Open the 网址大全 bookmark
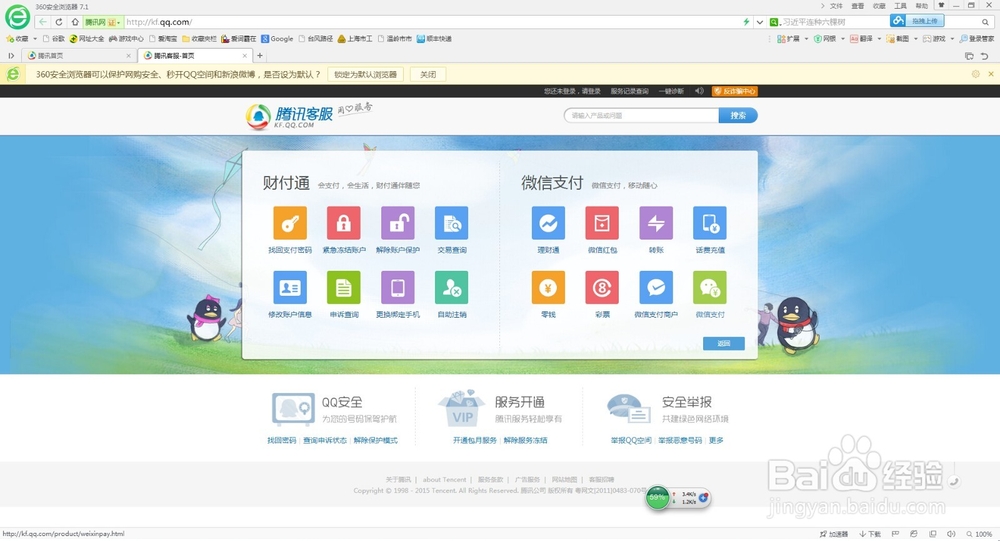Viewport: 1000px width, 541px height. (87, 39)
